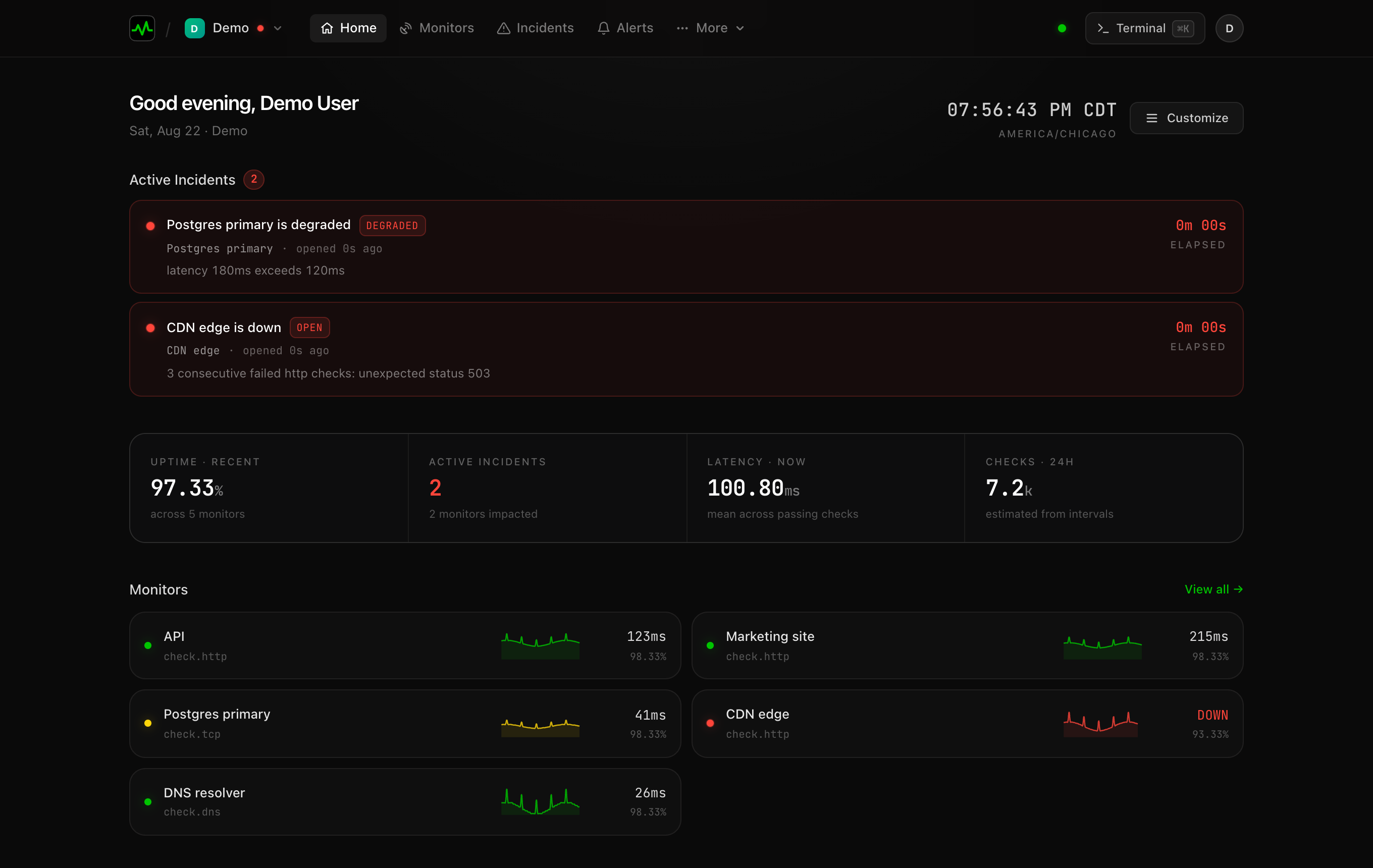The image size is (1373, 868).
Task: Click the Customize button
Action: [x=1187, y=118]
